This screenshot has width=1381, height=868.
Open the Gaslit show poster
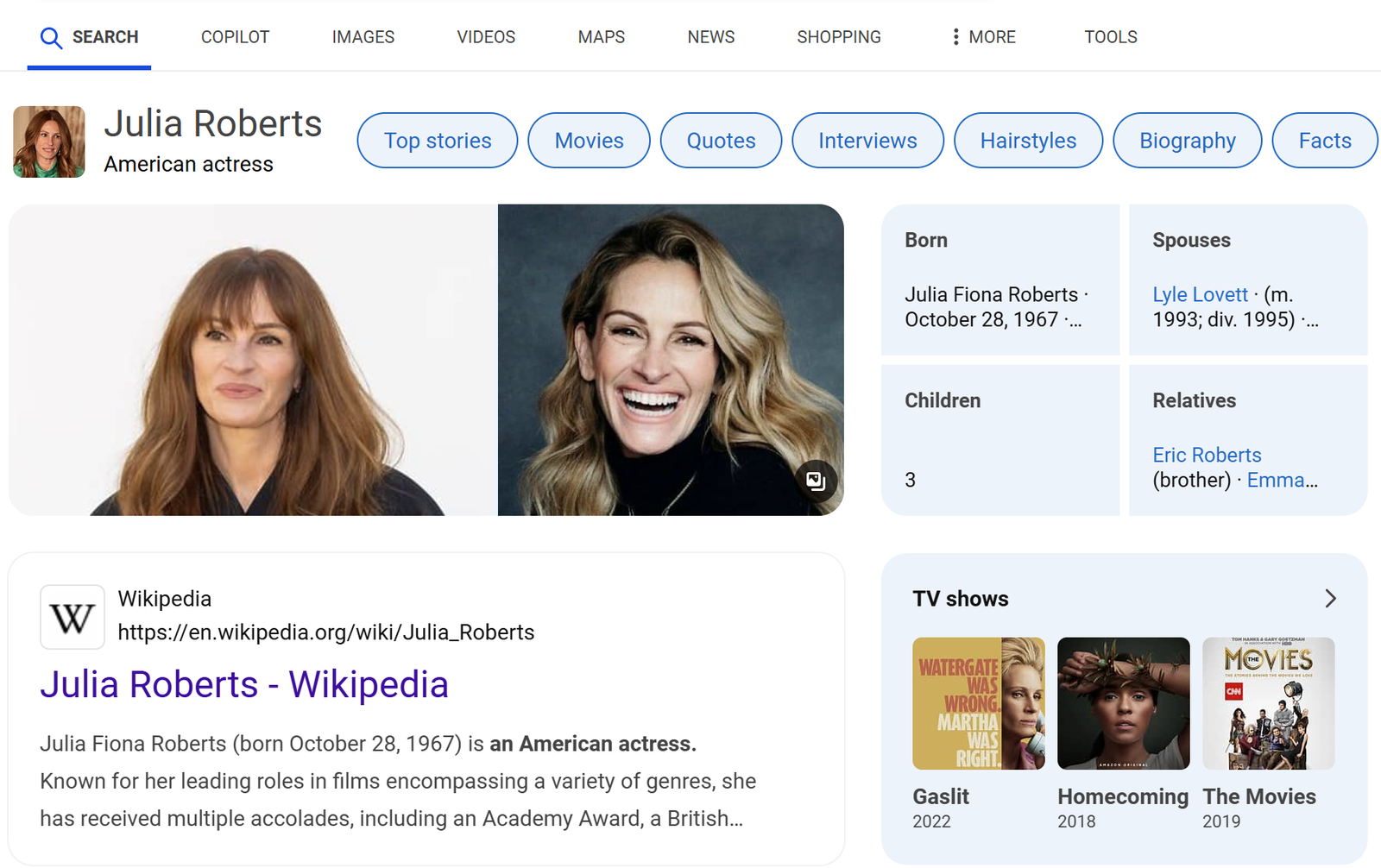pos(978,703)
